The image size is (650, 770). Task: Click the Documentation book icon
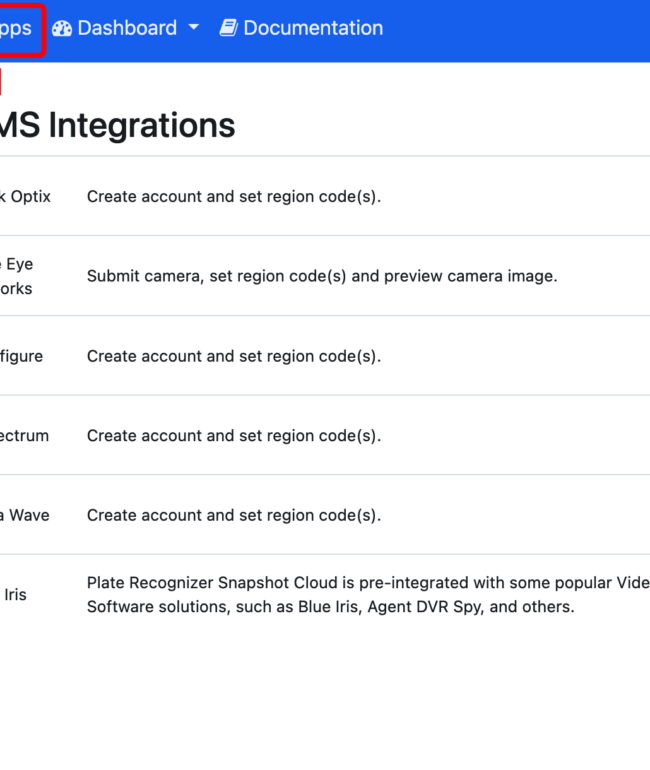[228, 28]
